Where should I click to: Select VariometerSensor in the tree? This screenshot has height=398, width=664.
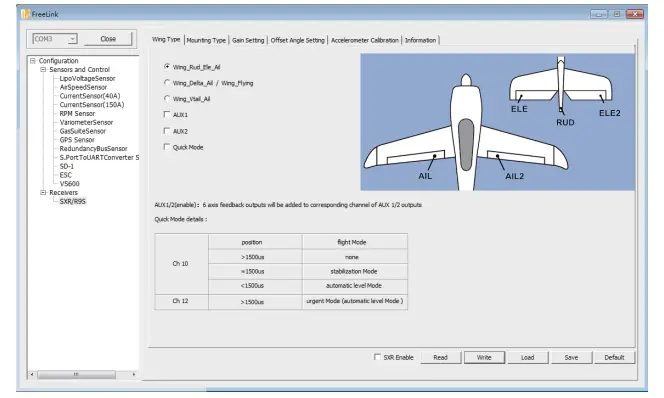pyautogui.click(x=86, y=122)
